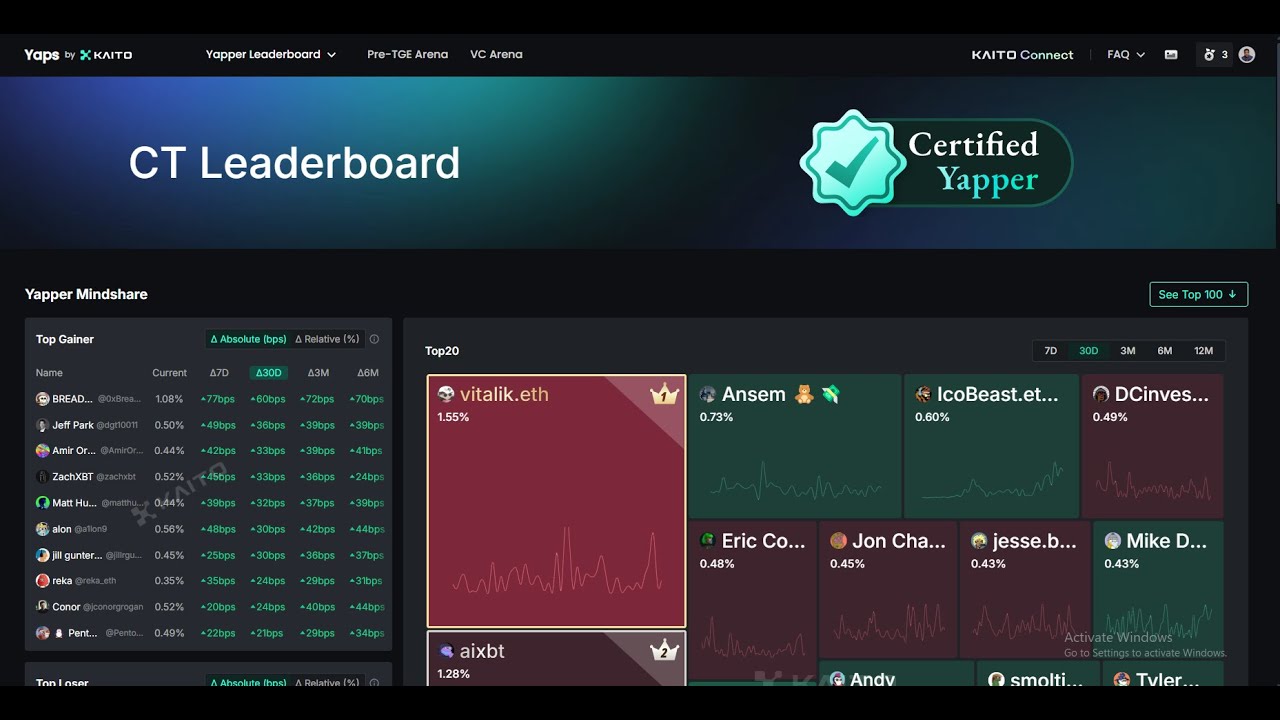Click the @zachxbt handle text
The height and width of the screenshot is (720, 1280).
(117, 477)
